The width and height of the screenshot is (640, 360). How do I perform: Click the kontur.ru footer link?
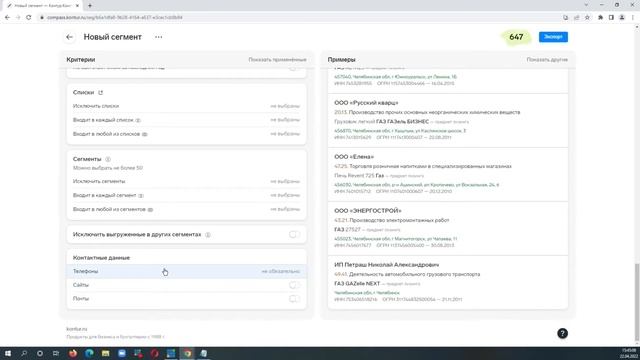tap(77, 329)
